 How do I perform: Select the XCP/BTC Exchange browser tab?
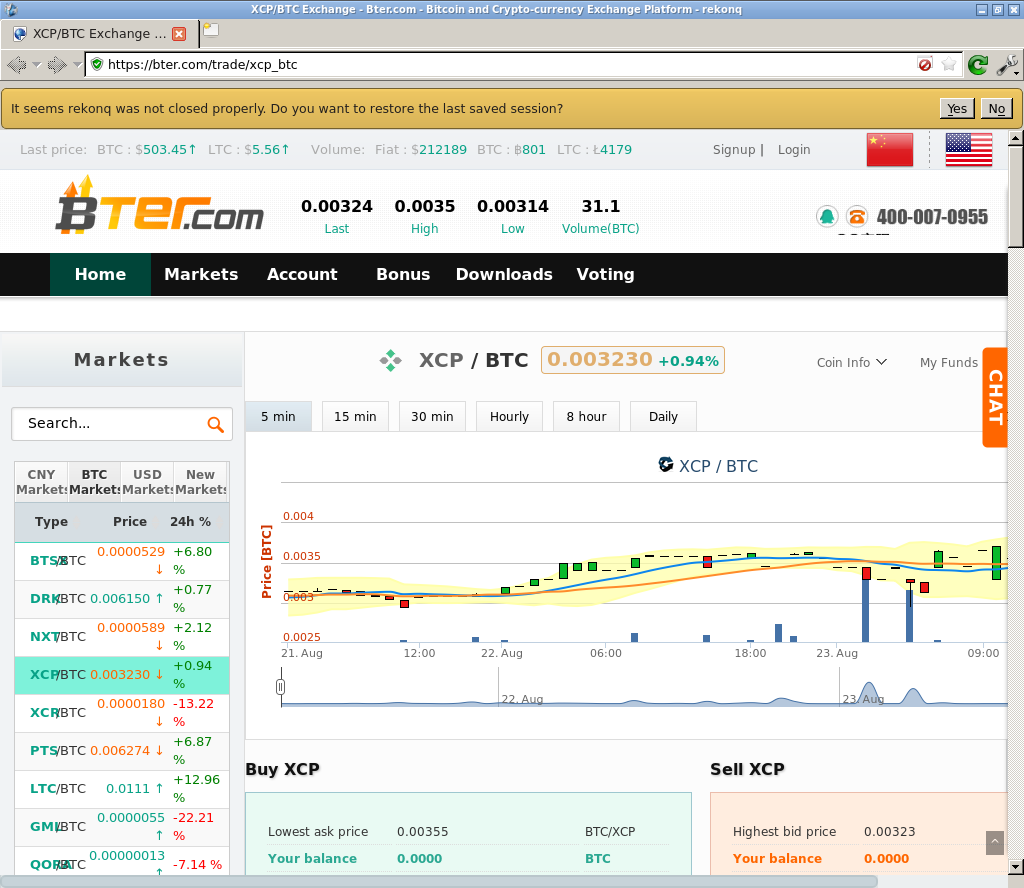point(99,34)
